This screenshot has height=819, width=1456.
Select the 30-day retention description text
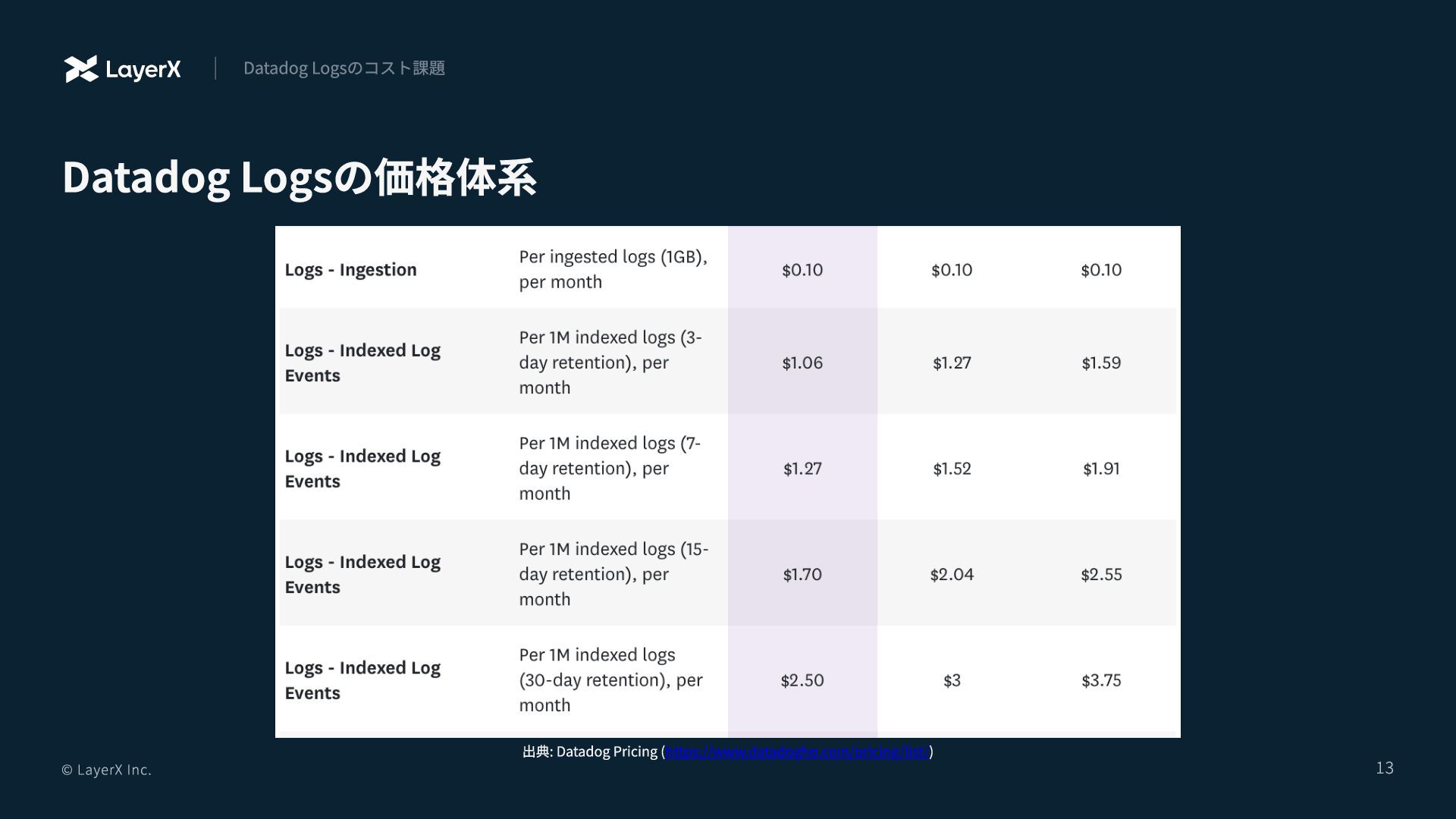[x=610, y=680]
